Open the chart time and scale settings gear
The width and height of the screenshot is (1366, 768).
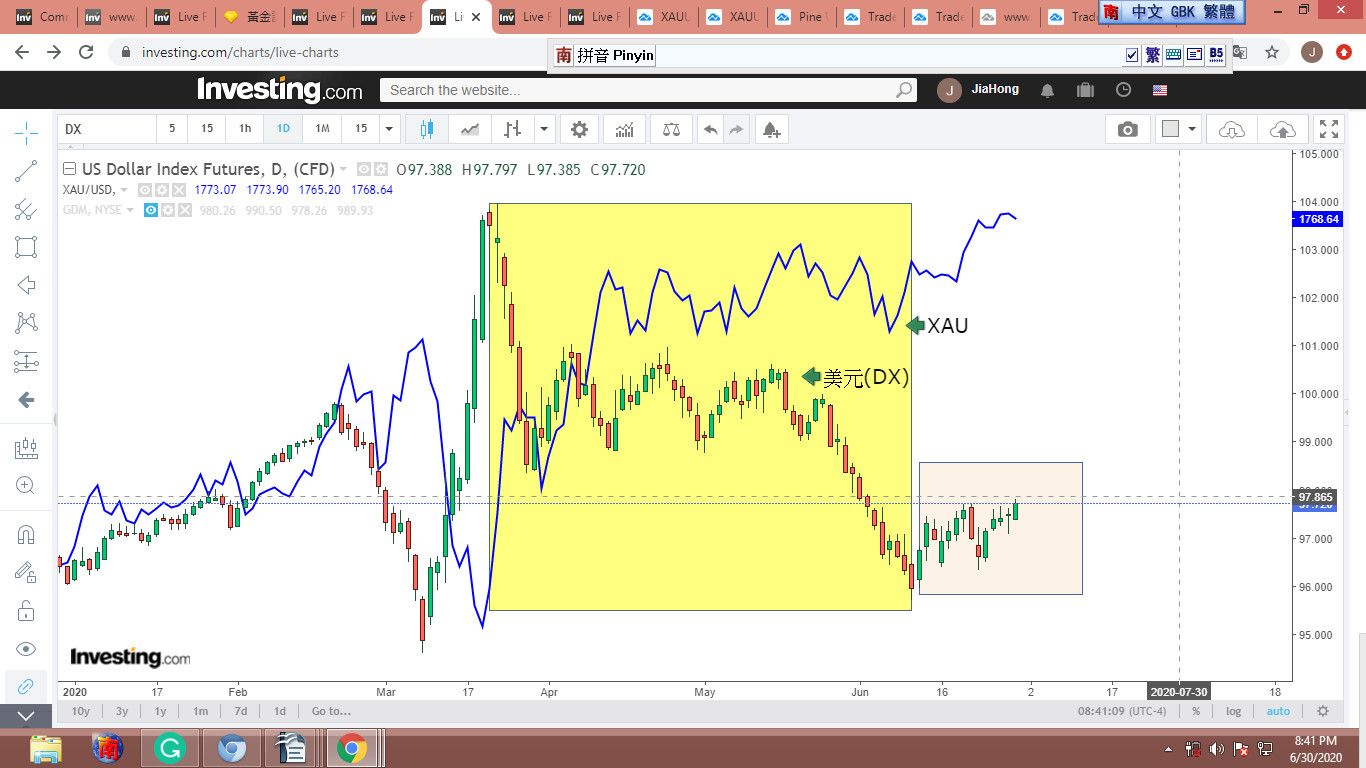(x=1323, y=712)
